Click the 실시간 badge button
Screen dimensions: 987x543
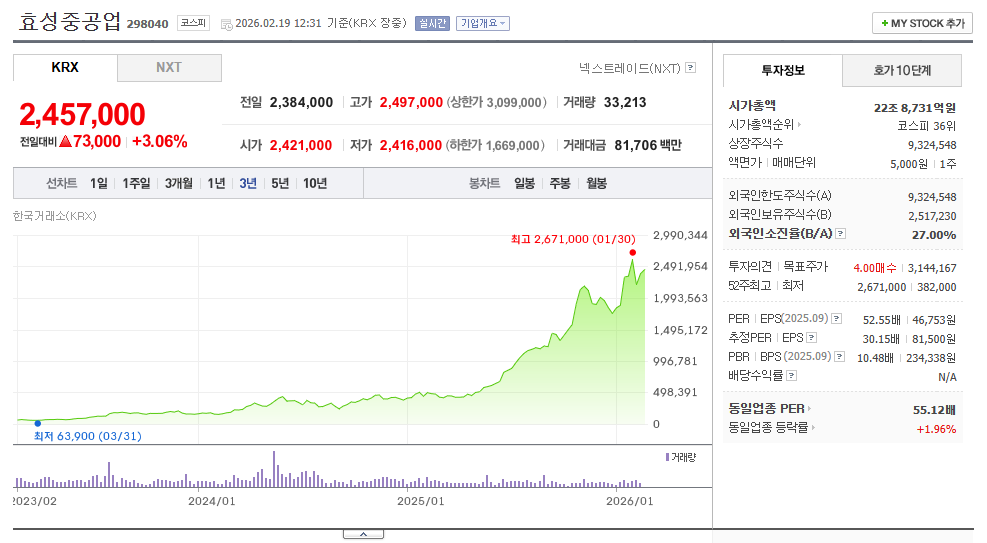tap(432, 23)
